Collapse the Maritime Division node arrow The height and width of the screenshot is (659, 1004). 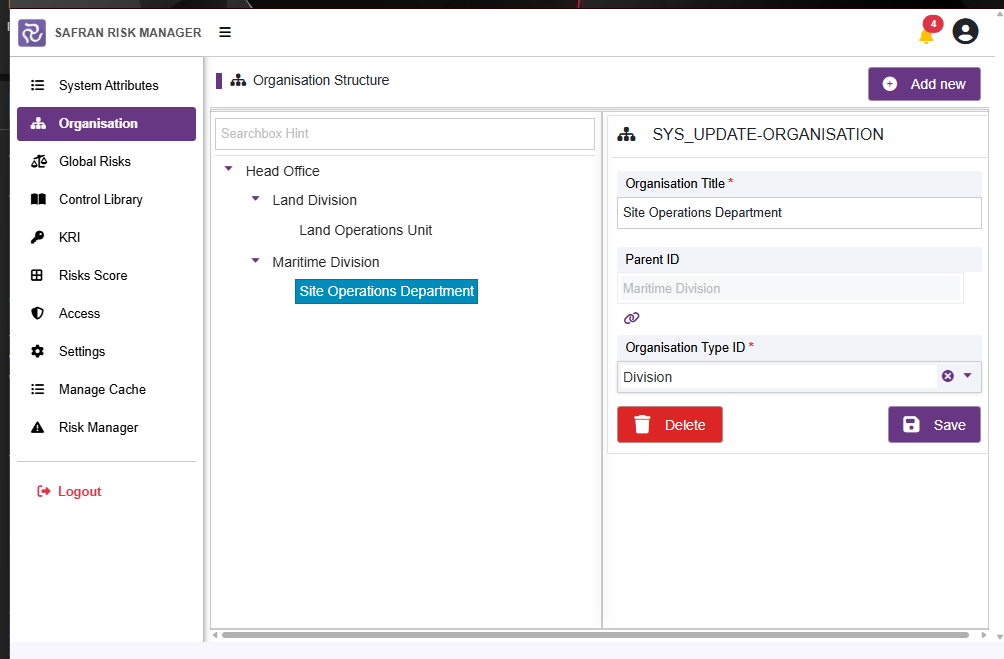(x=255, y=261)
